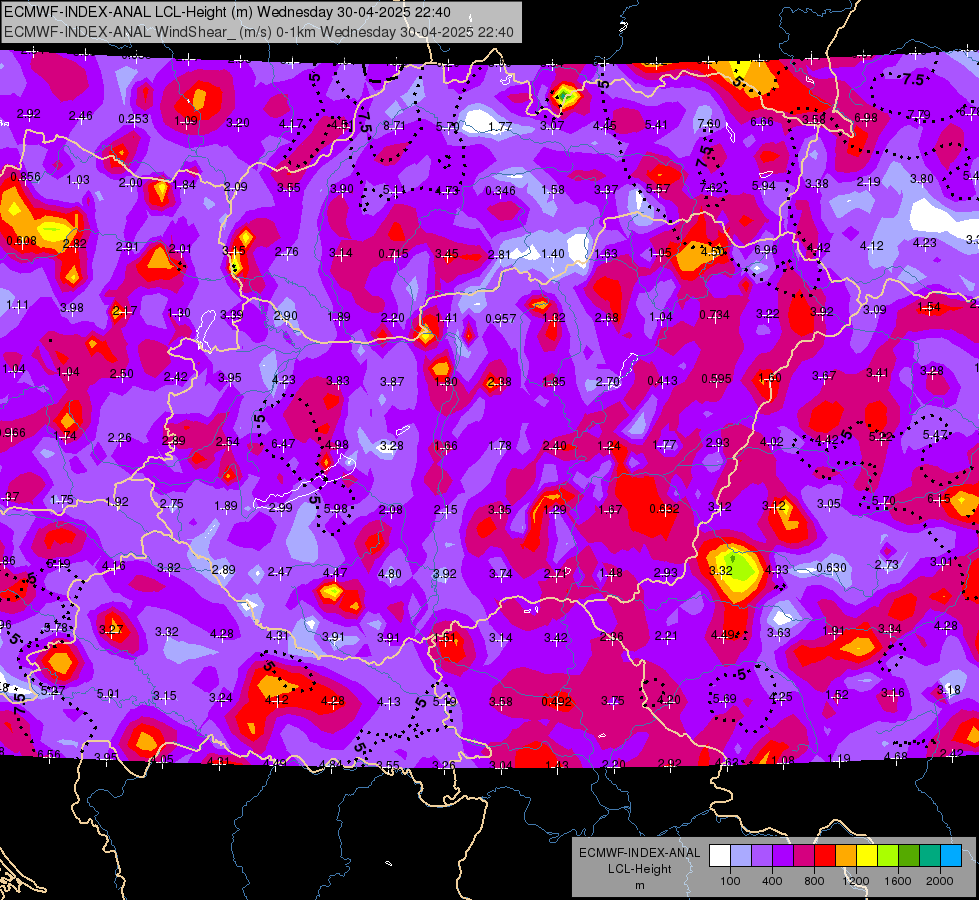Select the map value 0.413
Image resolution: width=979 pixels, height=900 pixels.
pos(662,380)
